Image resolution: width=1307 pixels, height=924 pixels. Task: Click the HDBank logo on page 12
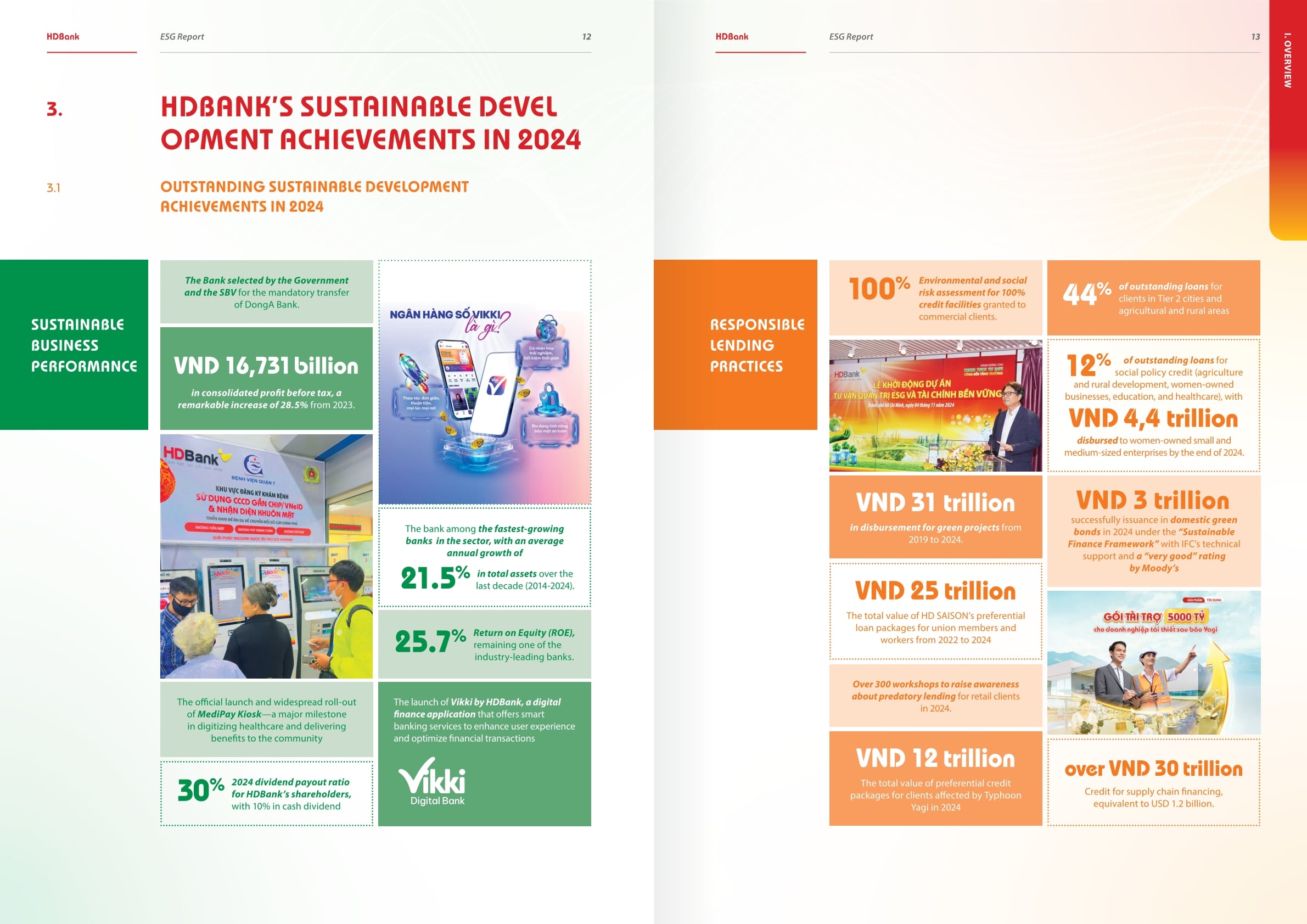(63, 36)
